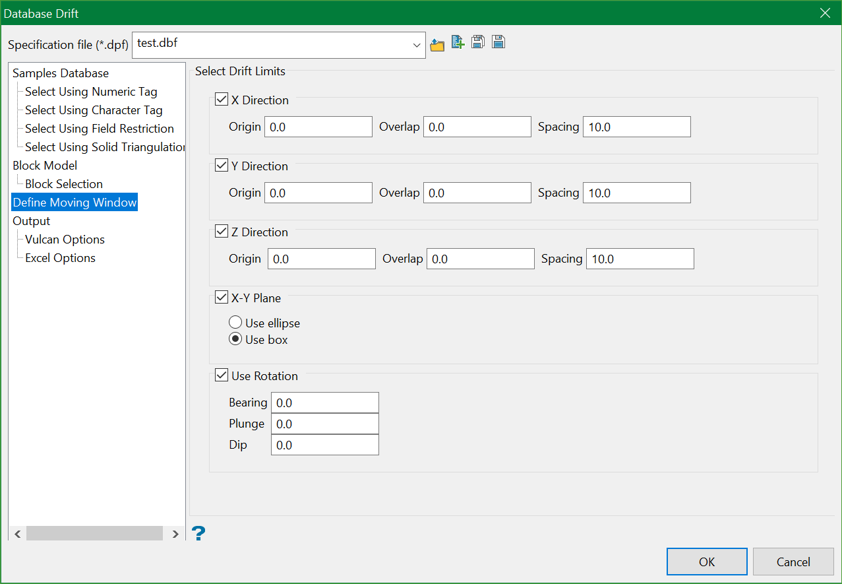Viewport: 842px width, 584px height.
Task: Open Block Model section in tree
Action: (45, 165)
